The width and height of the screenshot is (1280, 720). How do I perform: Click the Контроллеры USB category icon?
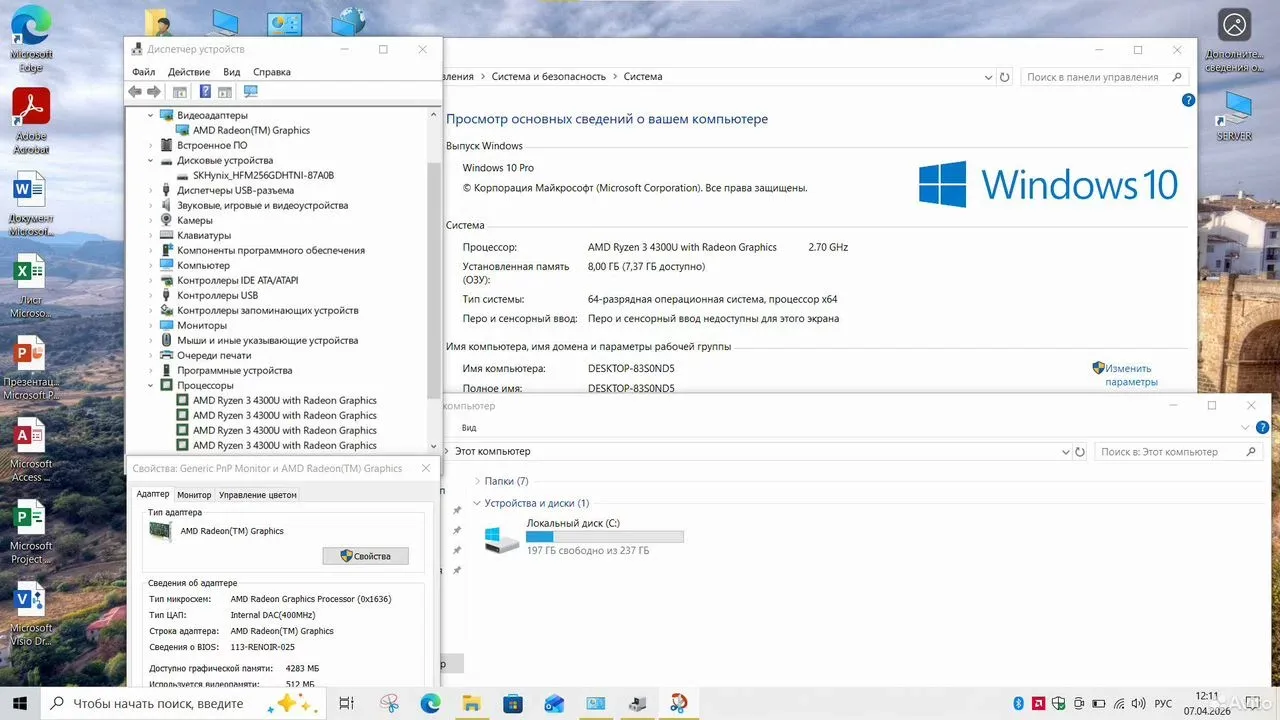[x=166, y=295]
